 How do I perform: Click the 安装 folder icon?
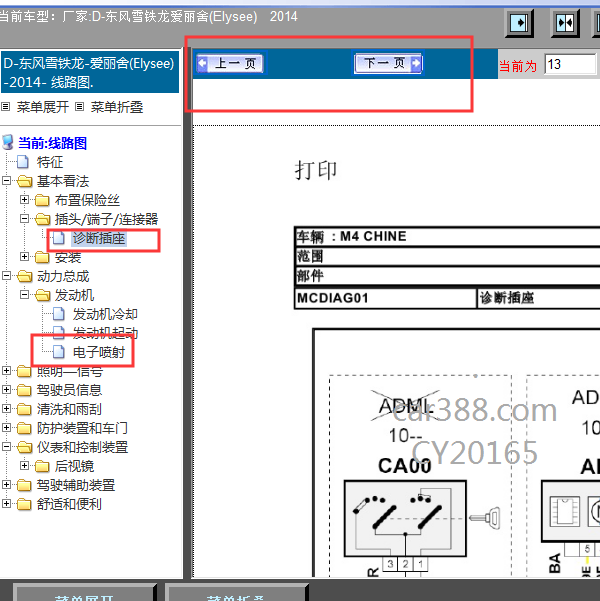click(x=42, y=257)
